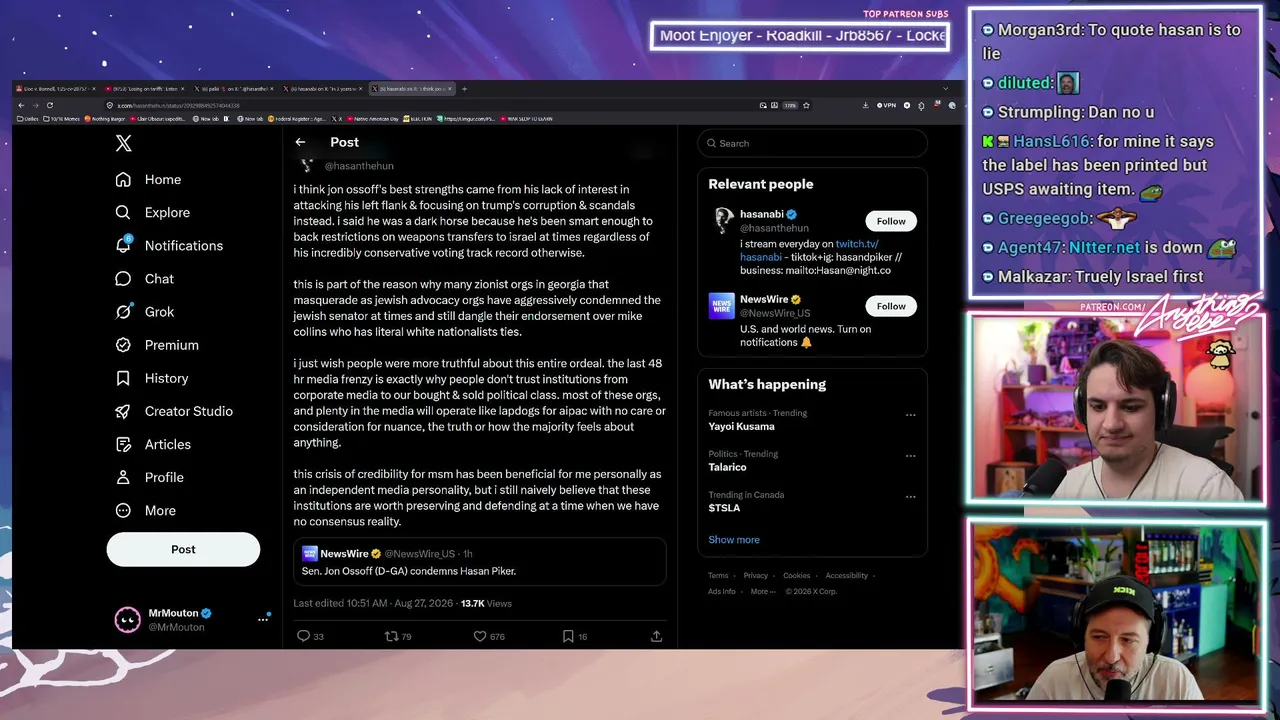Image resolution: width=1280 pixels, height=720 pixels.
Task: Bookmark the post
Action: 568,636
